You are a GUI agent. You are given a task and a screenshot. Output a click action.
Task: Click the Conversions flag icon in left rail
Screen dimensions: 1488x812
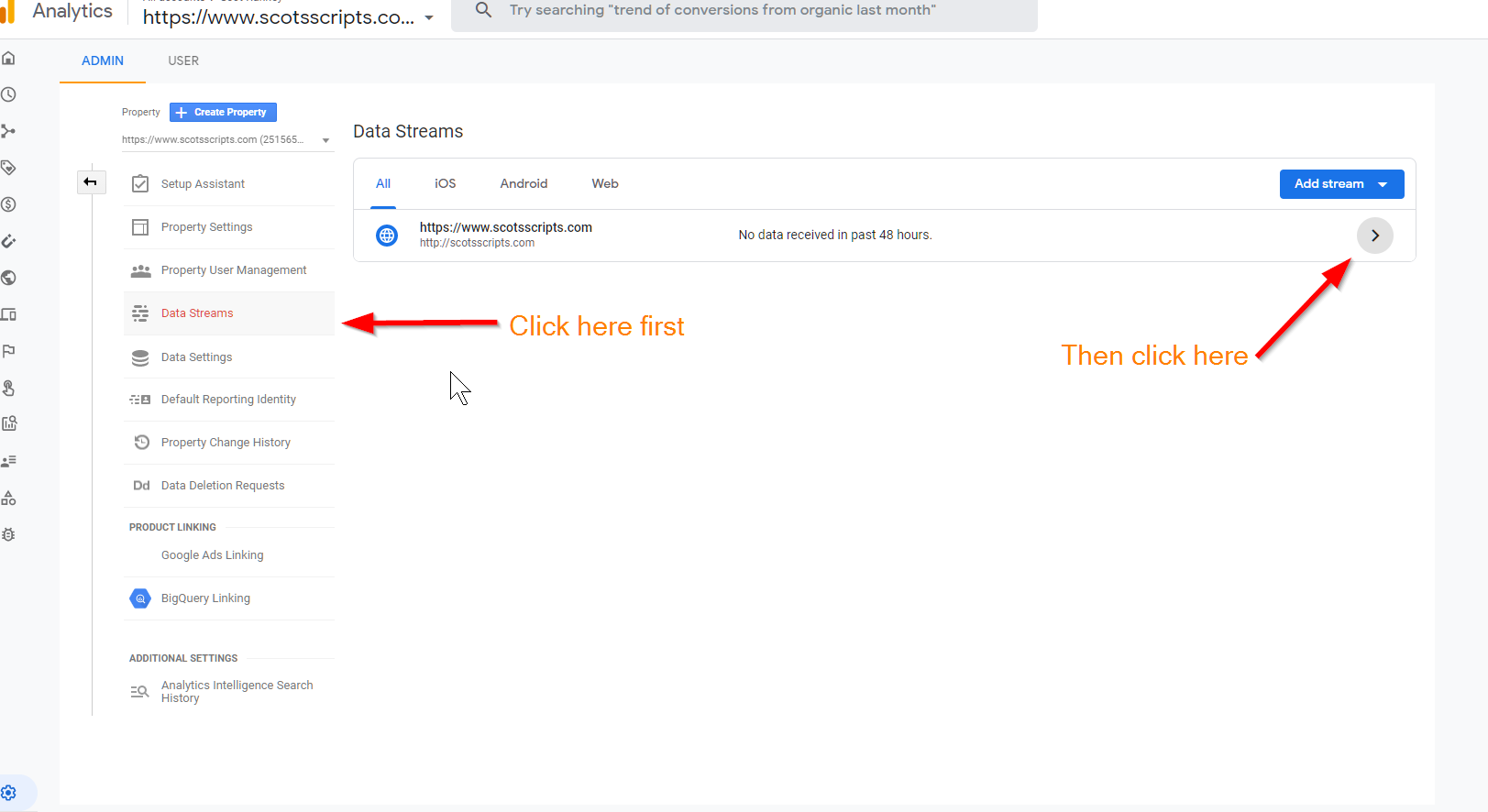click(x=9, y=351)
